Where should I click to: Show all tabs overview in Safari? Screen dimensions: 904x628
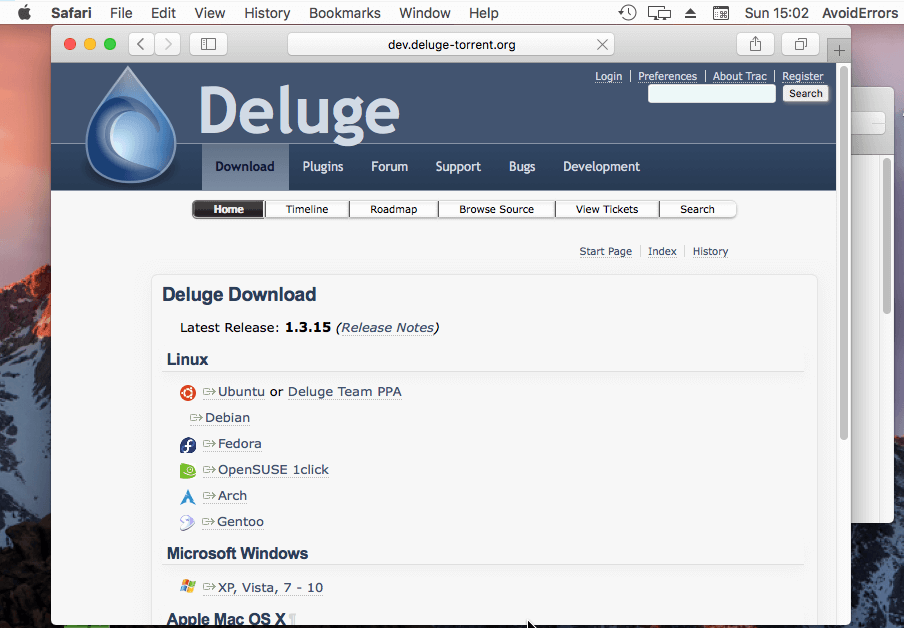point(801,44)
